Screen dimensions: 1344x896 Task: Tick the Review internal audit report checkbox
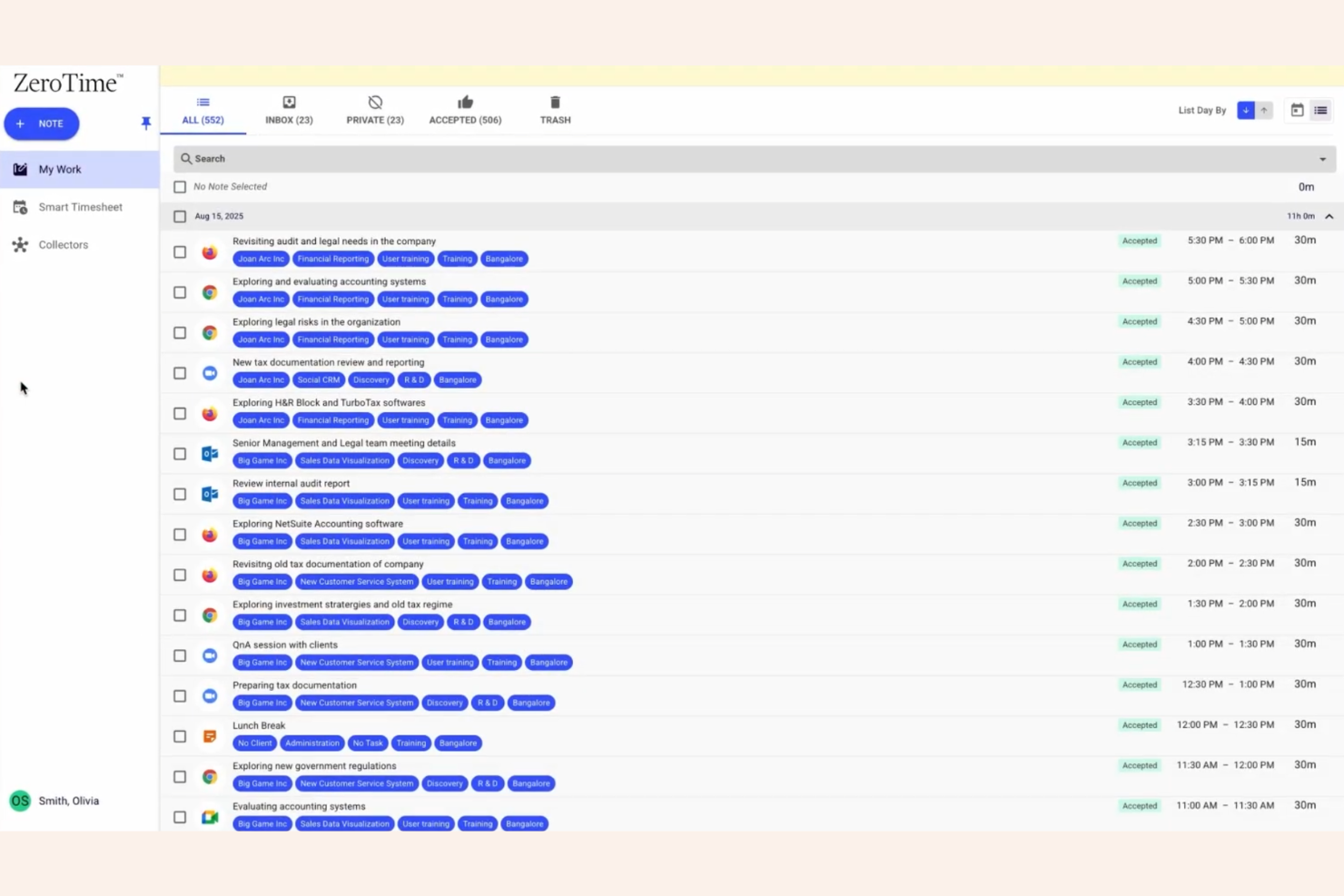179,494
